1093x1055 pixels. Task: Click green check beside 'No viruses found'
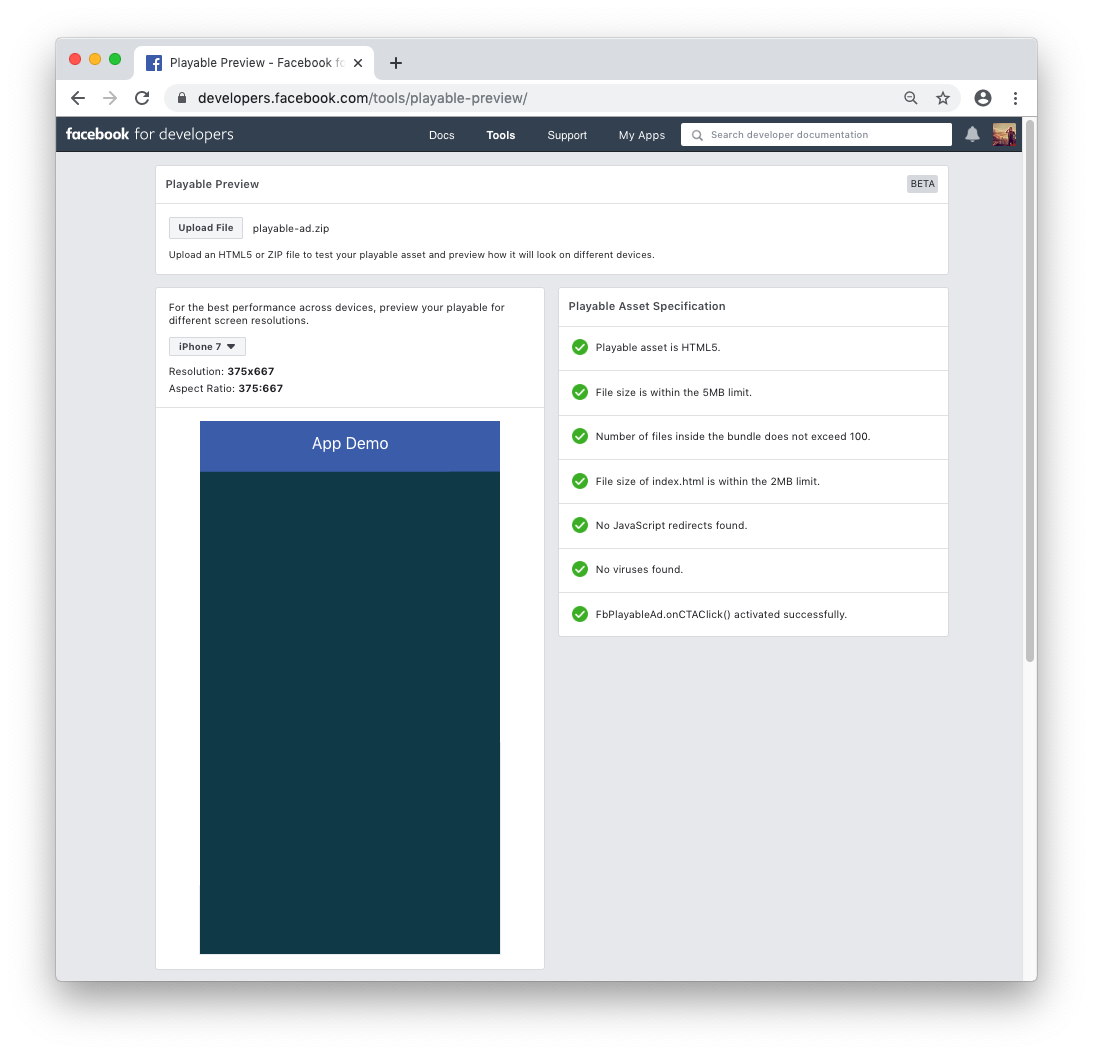(580, 569)
